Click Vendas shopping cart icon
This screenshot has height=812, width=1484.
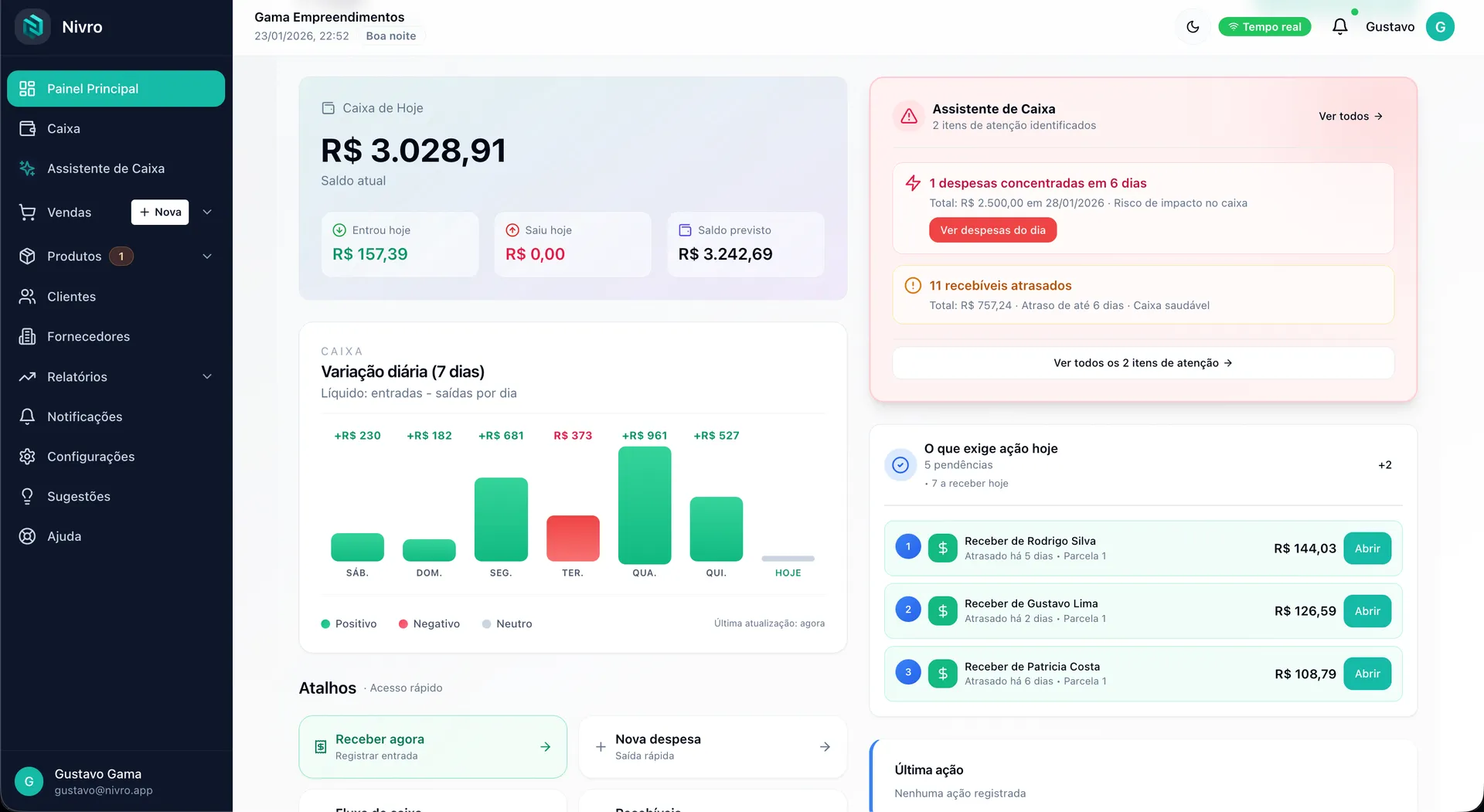point(28,212)
